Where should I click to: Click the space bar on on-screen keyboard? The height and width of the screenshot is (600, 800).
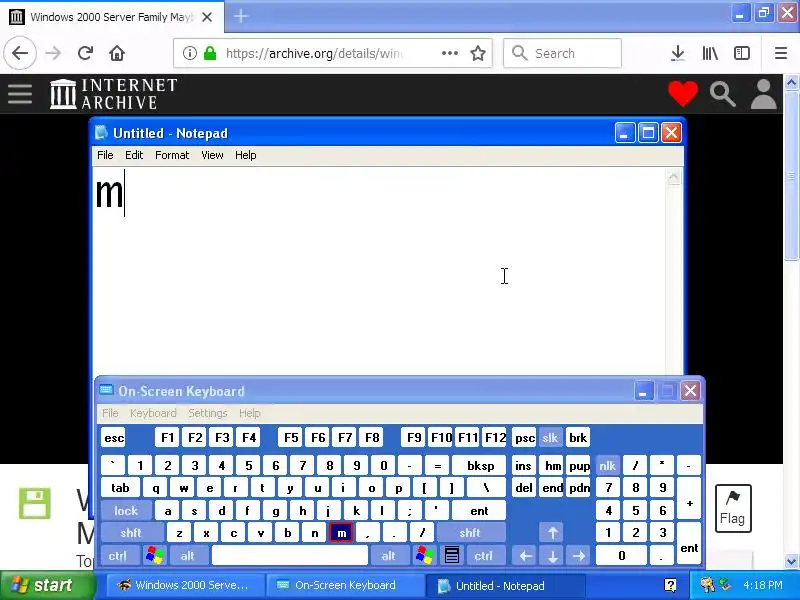(x=289, y=555)
